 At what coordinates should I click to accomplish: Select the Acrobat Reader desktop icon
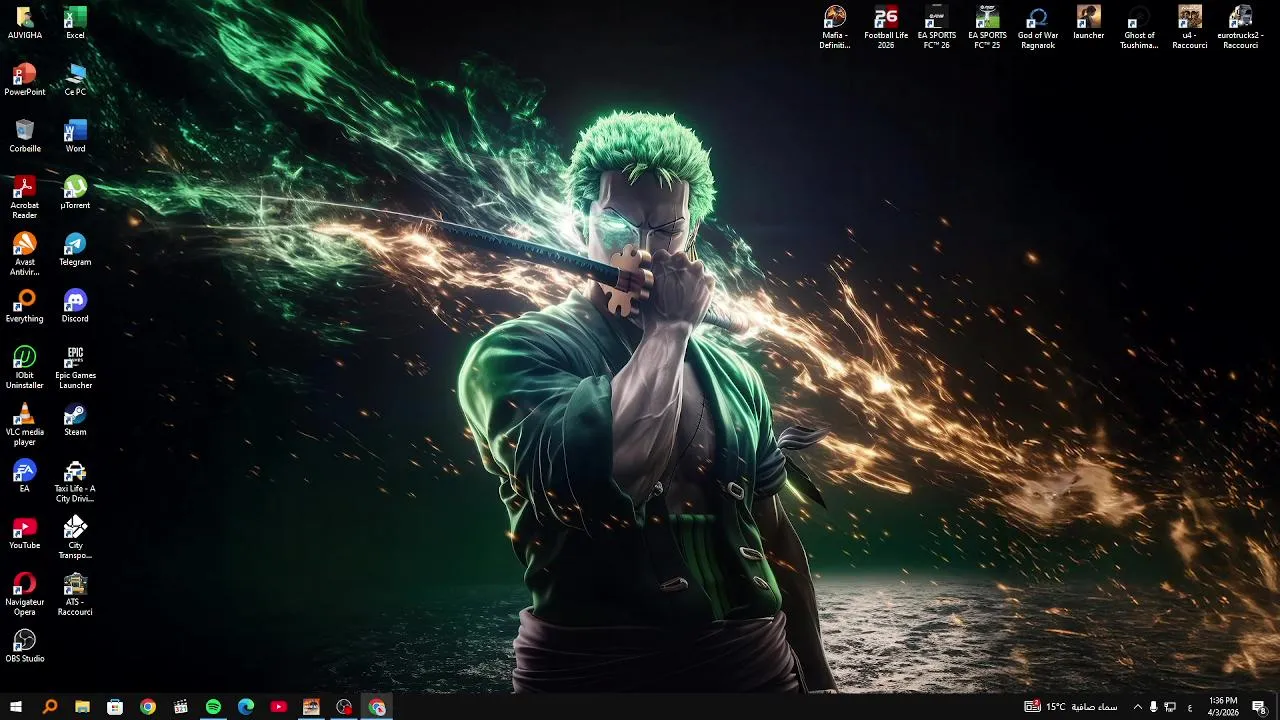click(24, 198)
